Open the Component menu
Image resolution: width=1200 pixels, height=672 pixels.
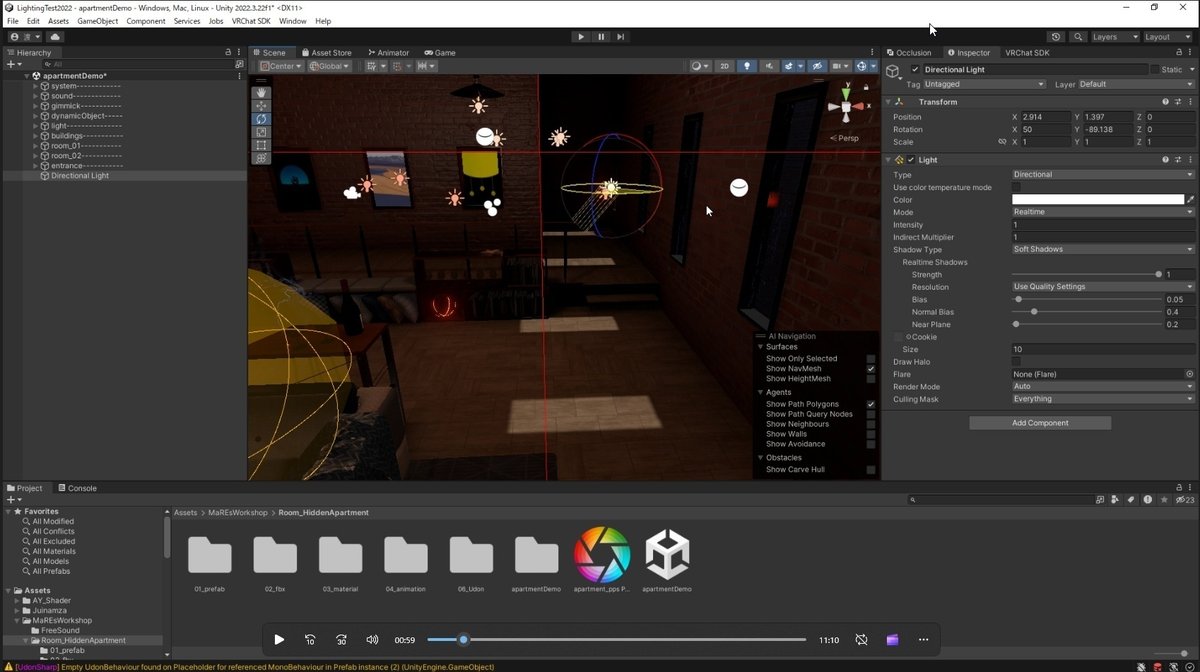click(x=146, y=21)
